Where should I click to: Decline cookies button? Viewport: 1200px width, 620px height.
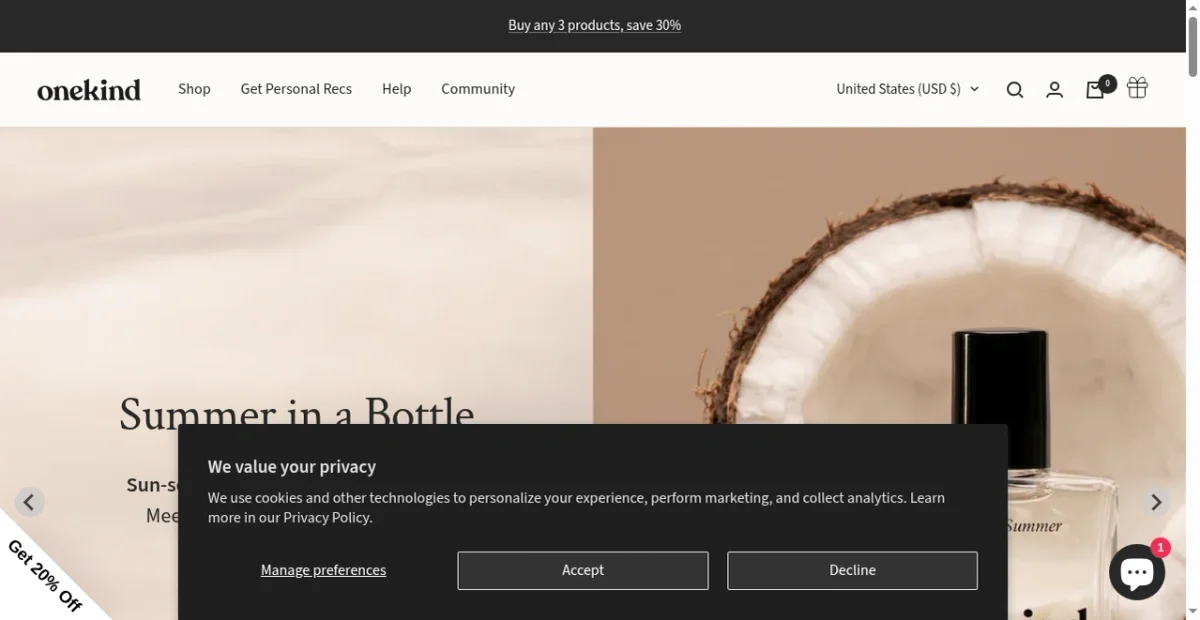[852, 570]
